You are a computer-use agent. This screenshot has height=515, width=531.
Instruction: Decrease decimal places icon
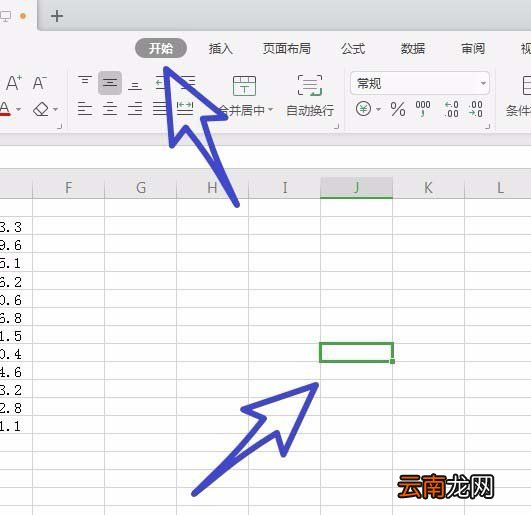476,109
